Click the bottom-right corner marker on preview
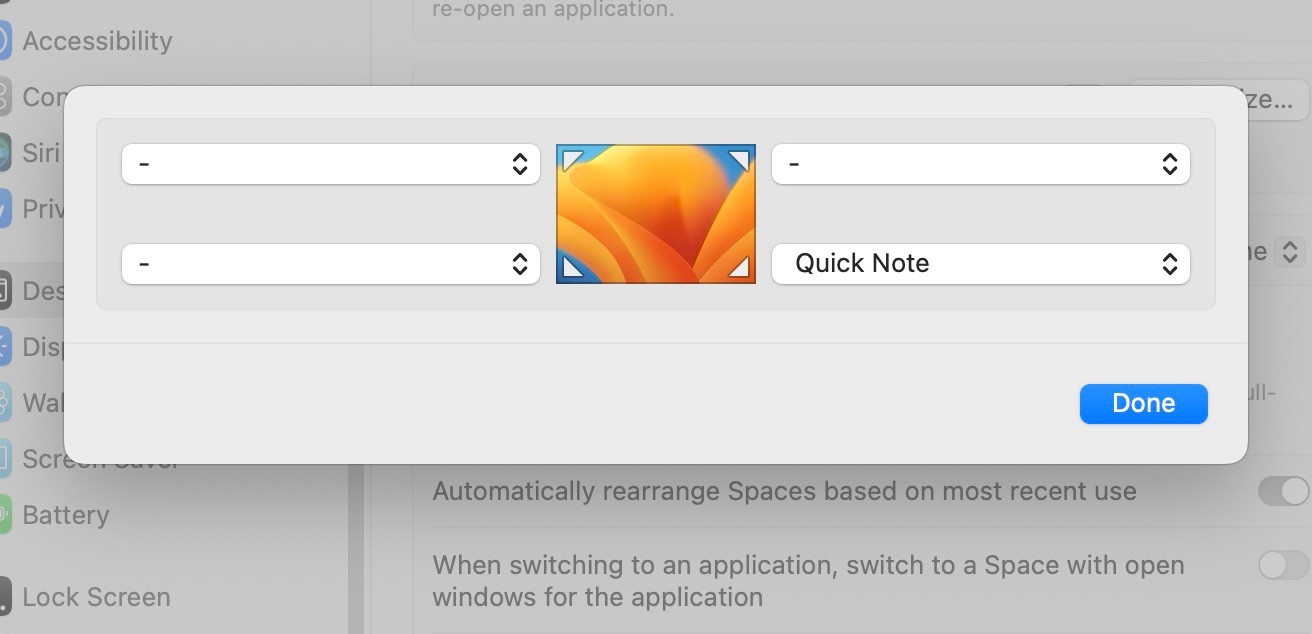This screenshot has height=634, width=1312. (739, 268)
